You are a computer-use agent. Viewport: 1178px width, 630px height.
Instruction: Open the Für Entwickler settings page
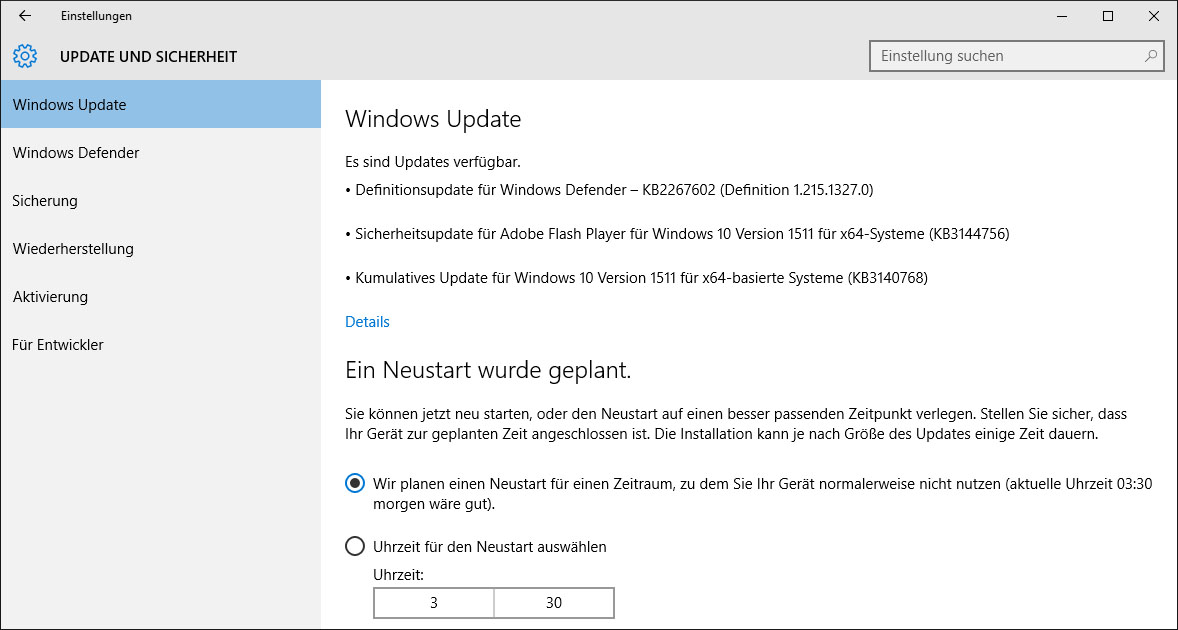[x=57, y=344]
